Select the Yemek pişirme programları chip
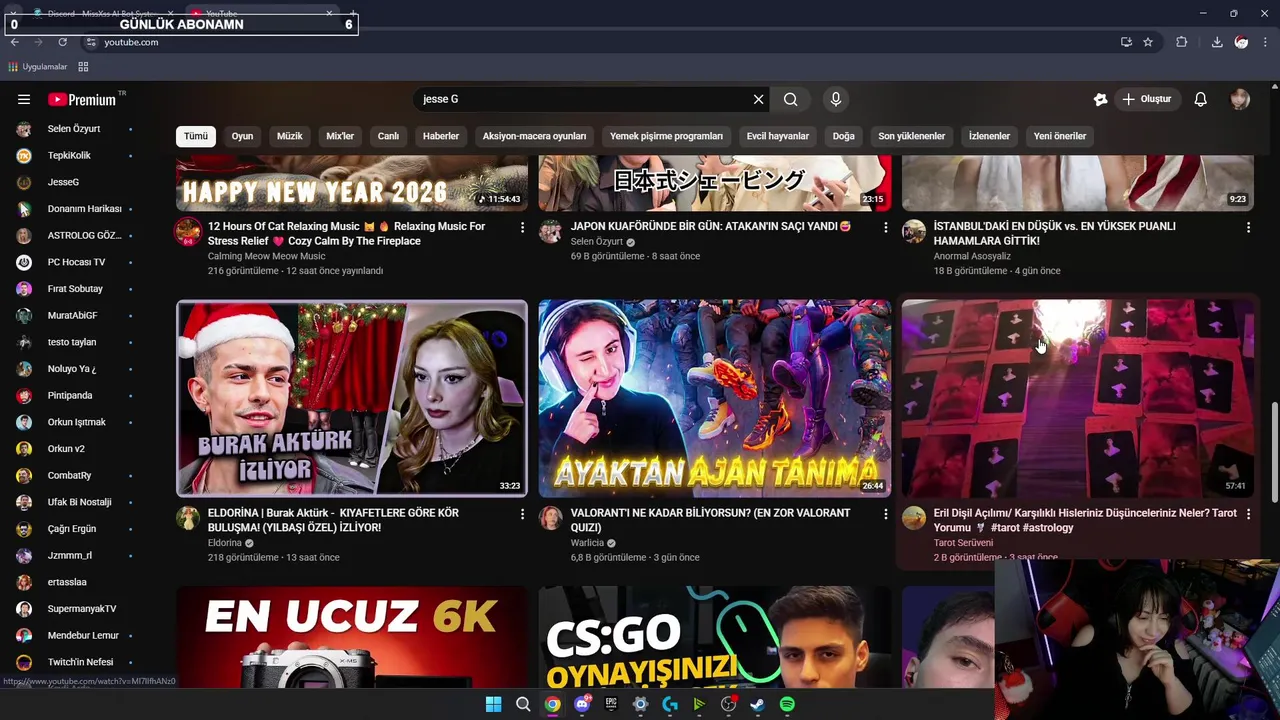Image resolution: width=1280 pixels, height=720 pixels. pos(666,136)
